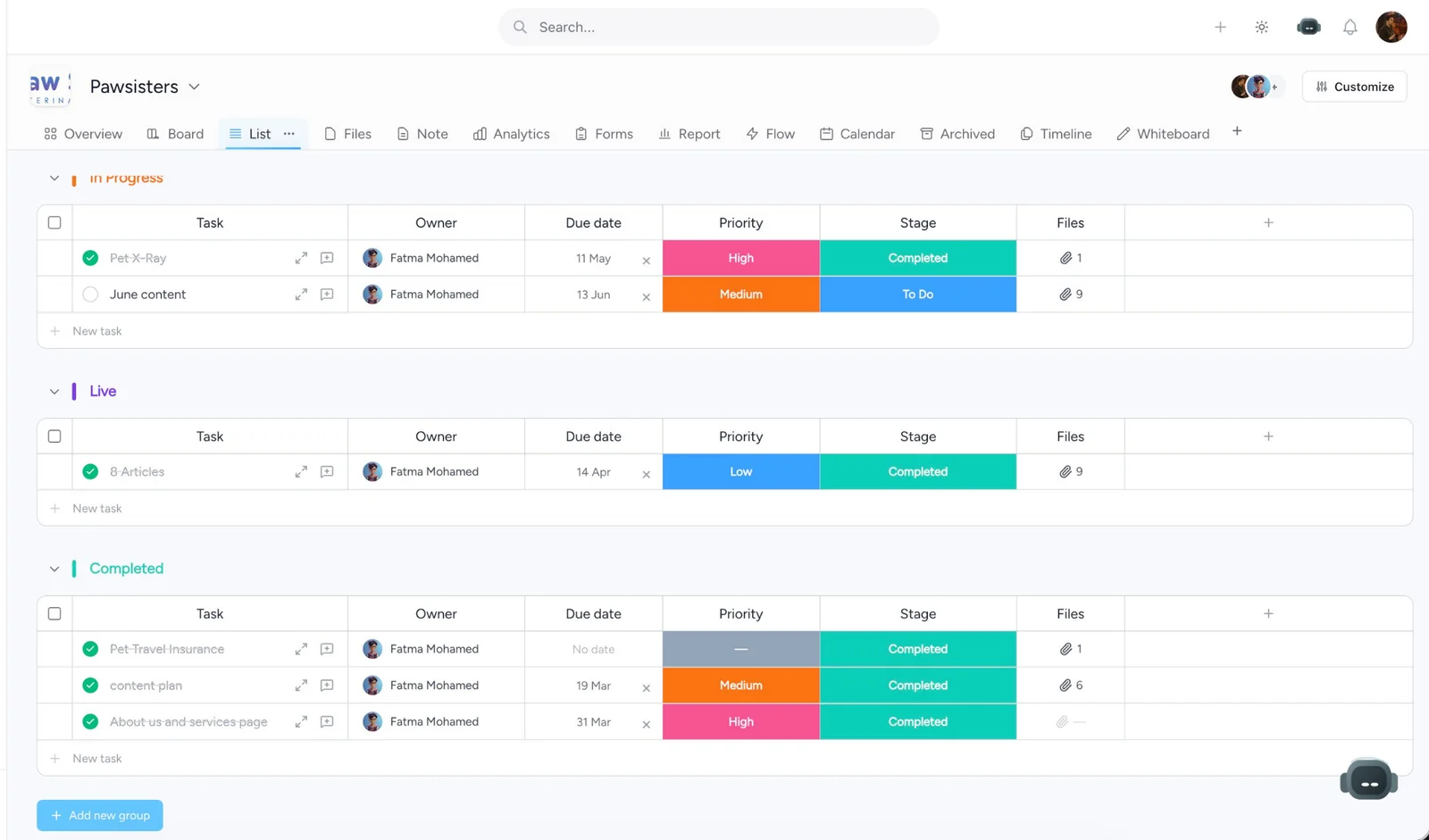Expand the June content task details
This screenshot has height=840, width=1429.
tap(301, 295)
